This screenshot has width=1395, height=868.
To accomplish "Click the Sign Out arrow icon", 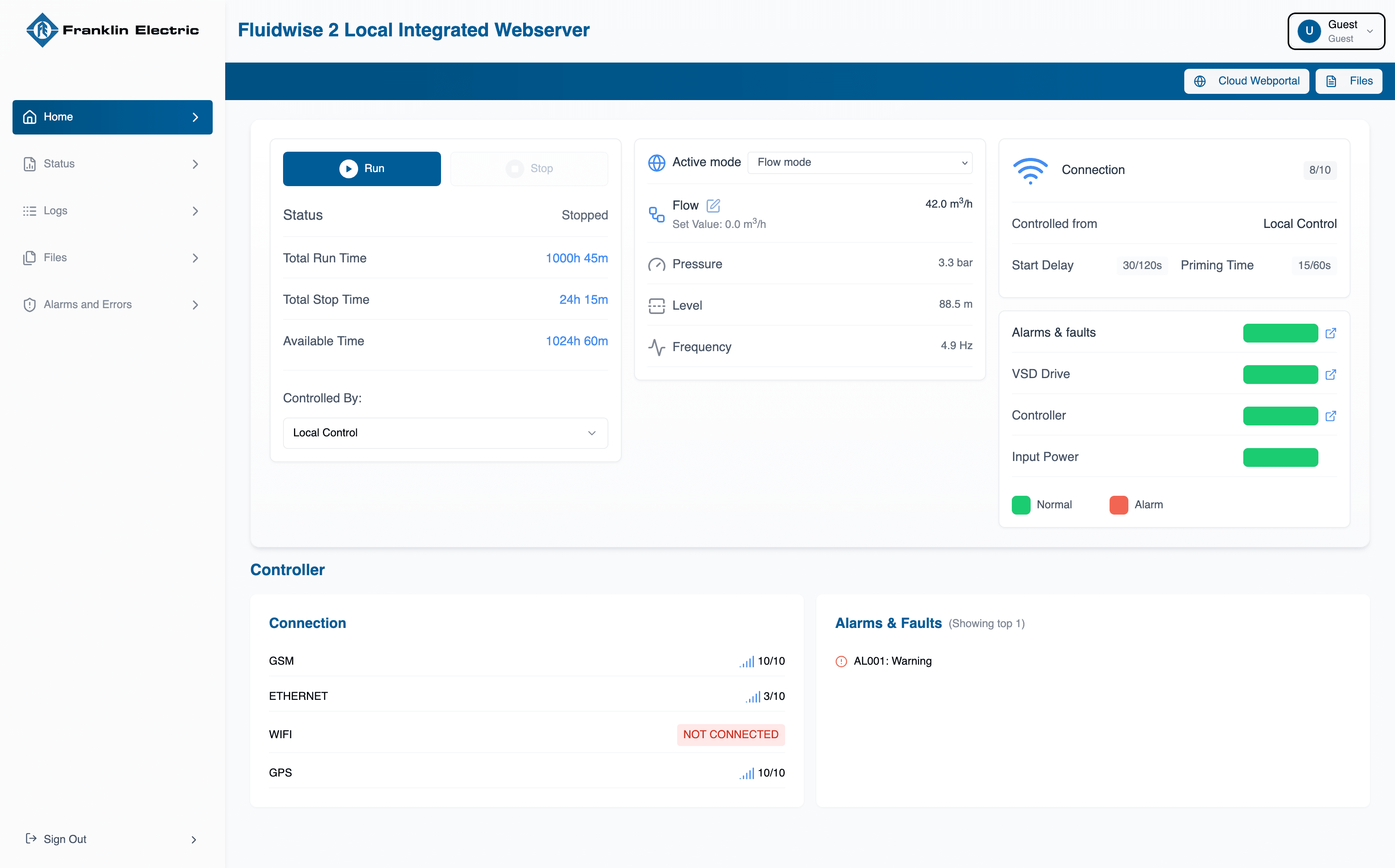I will coord(31,839).
